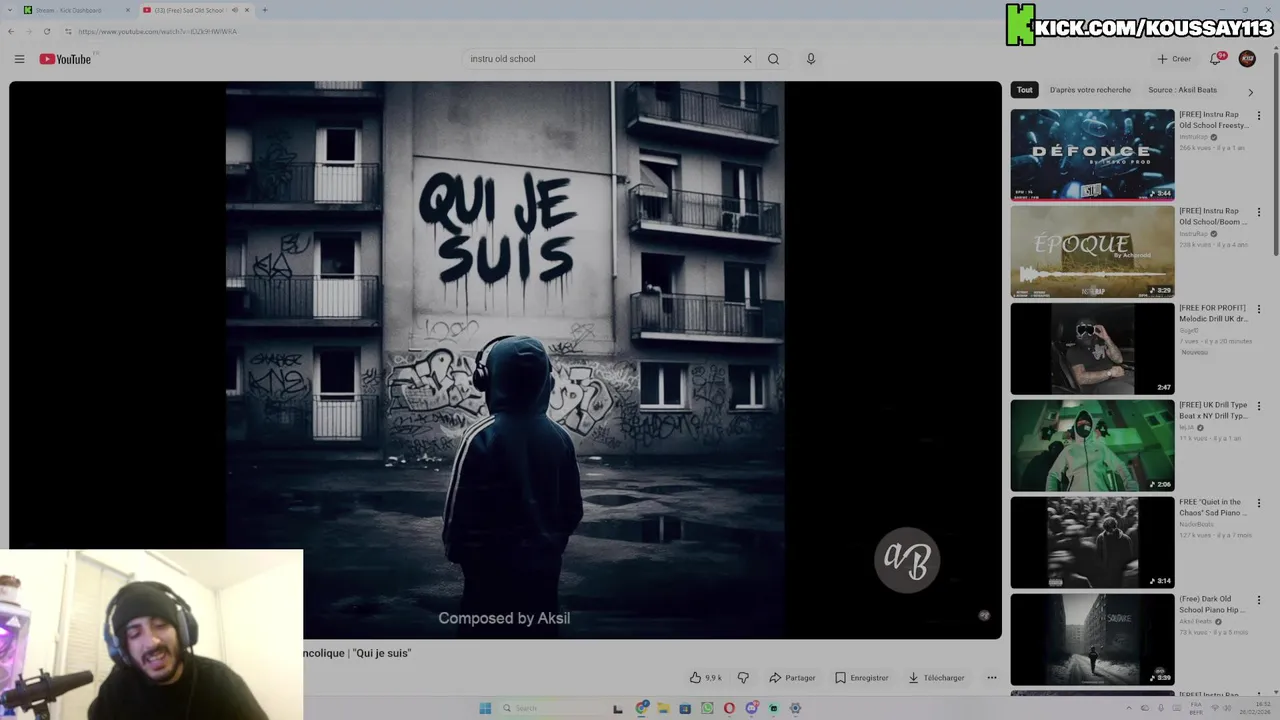Go back with the browser back arrow

click(11, 32)
